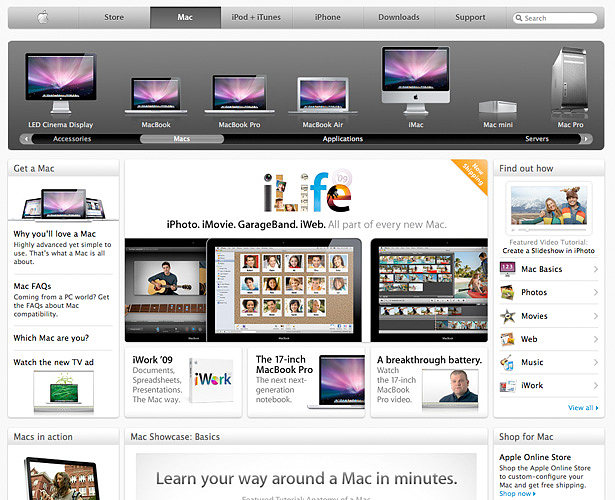This screenshot has width=615, height=500.
Task: Expand the iWork row chevron
Action: pyautogui.click(x=595, y=386)
